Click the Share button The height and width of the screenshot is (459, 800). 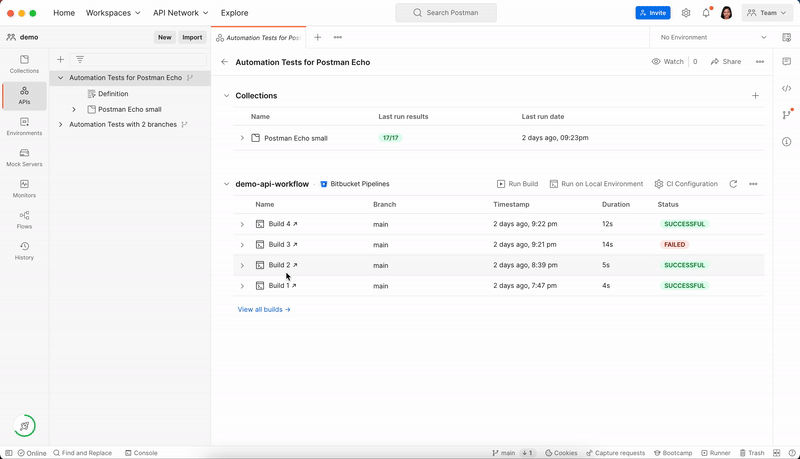726,62
